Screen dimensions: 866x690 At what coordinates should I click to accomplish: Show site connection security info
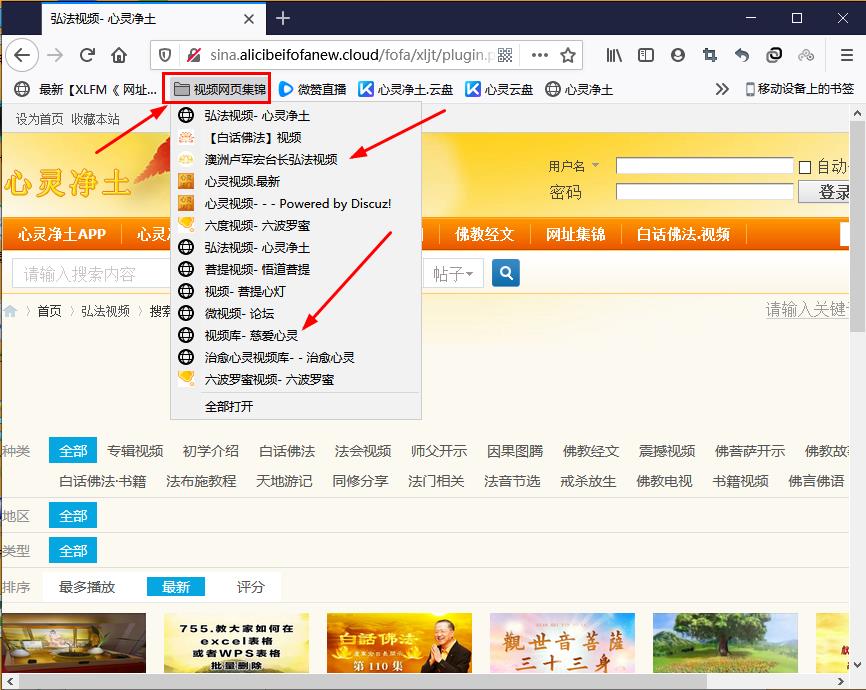[x=193, y=55]
